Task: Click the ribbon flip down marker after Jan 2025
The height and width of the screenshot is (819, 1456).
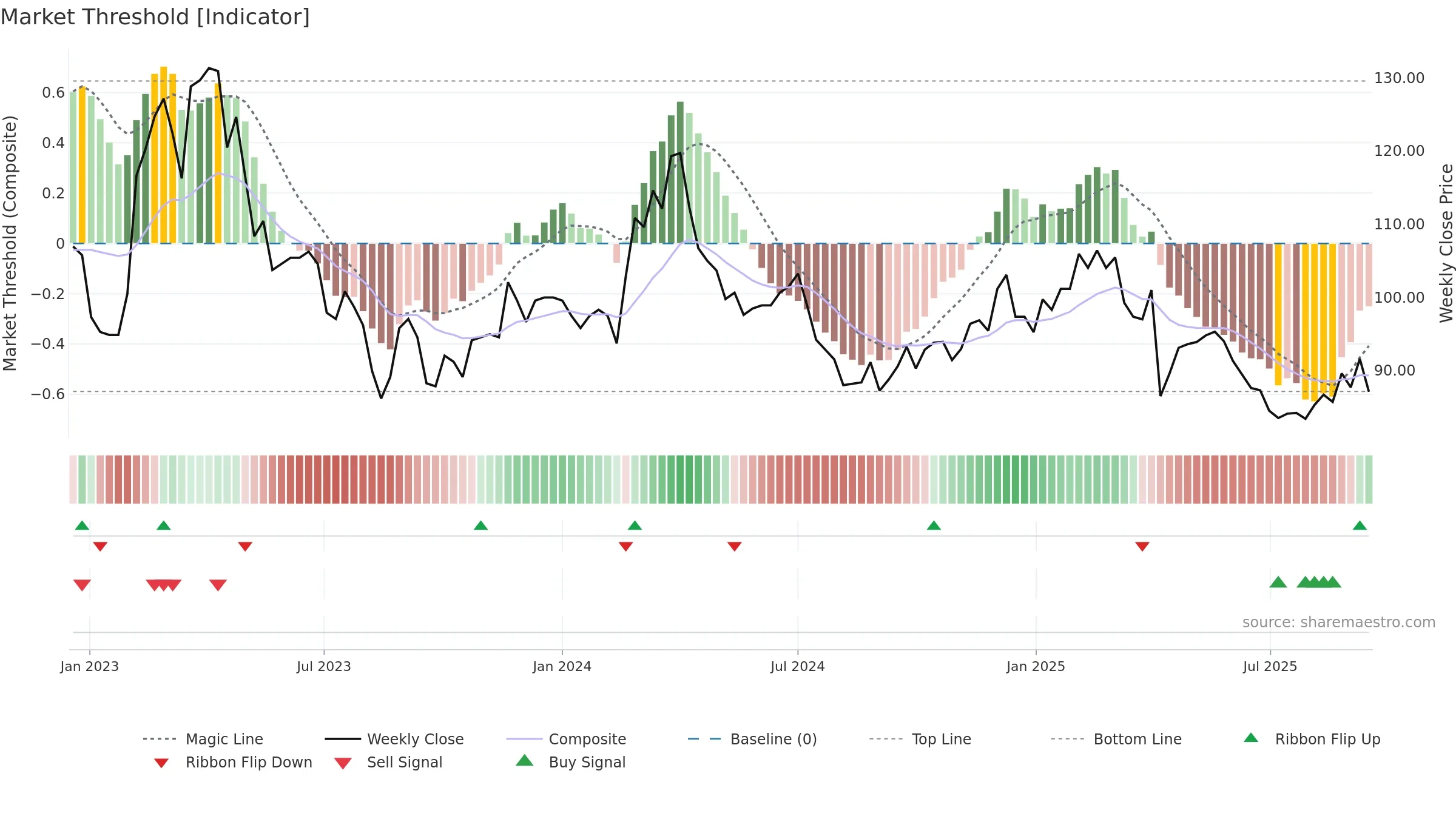Action: pyautogui.click(x=1142, y=547)
